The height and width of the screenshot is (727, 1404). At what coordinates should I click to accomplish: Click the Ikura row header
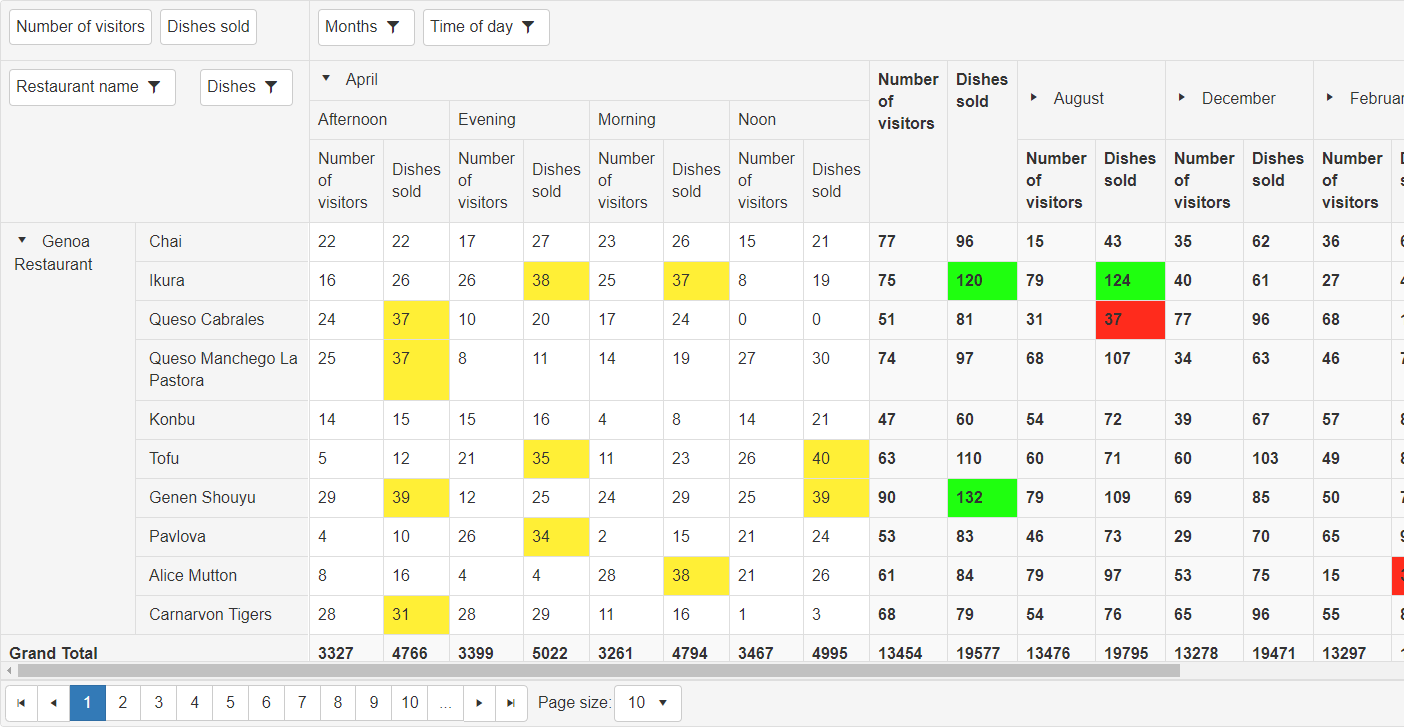(223, 281)
